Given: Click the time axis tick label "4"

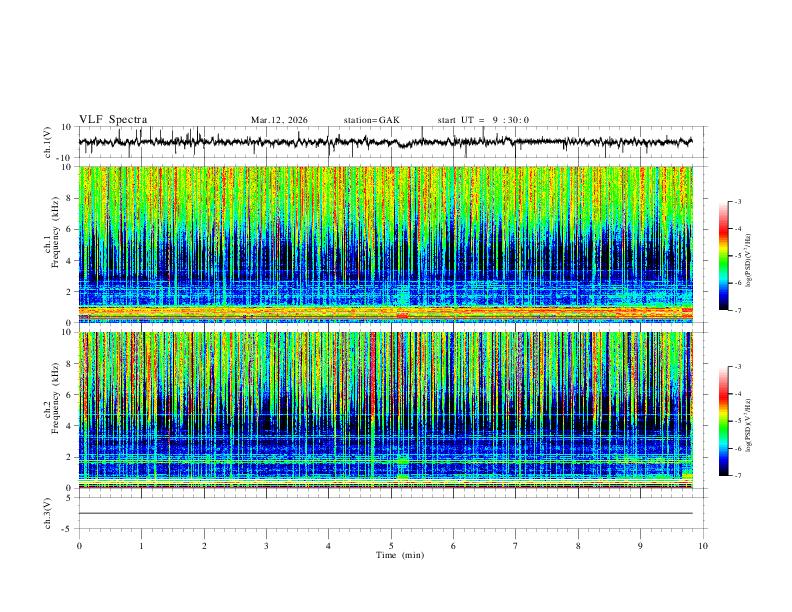Looking at the screenshot, I should pyautogui.click(x=328, y=545).
